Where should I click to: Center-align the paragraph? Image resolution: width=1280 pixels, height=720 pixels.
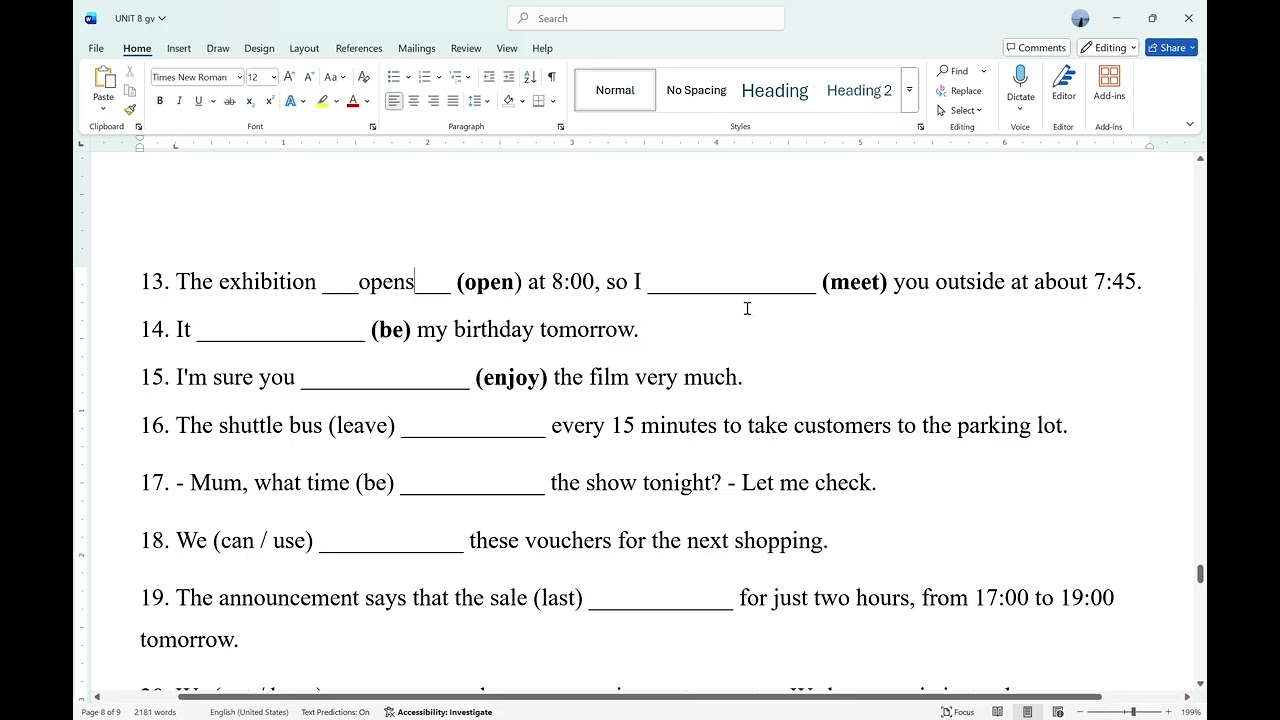point(414,101)
